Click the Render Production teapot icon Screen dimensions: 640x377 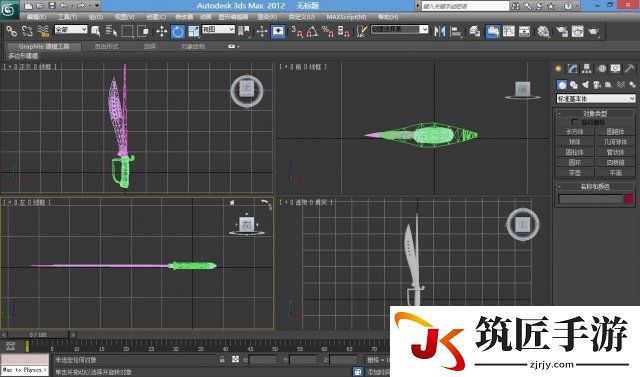click(x=593, y=31)
